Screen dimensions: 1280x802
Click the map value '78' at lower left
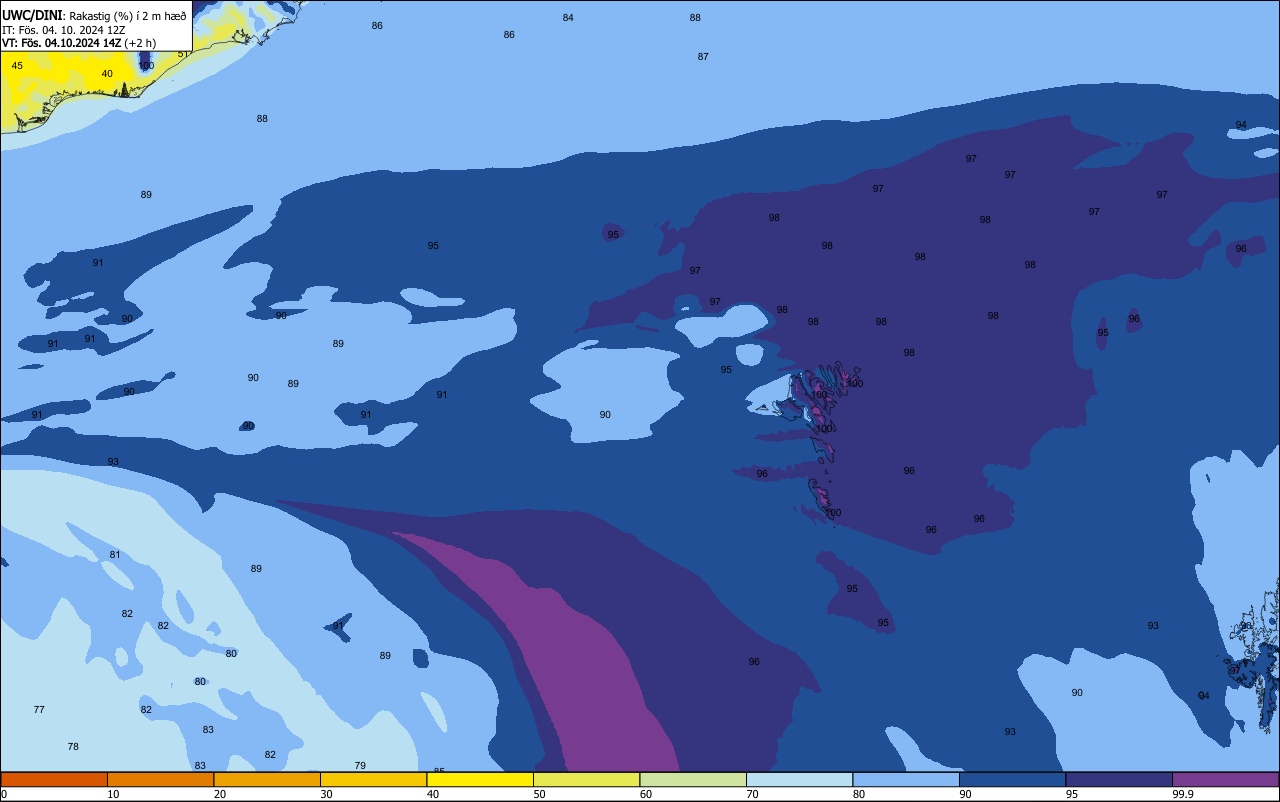pyautogui.click(x=73, y=747)
